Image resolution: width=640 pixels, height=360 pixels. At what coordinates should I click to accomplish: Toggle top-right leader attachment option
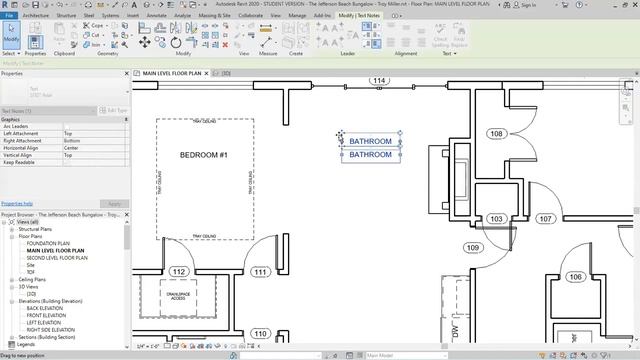click(377, 26)
